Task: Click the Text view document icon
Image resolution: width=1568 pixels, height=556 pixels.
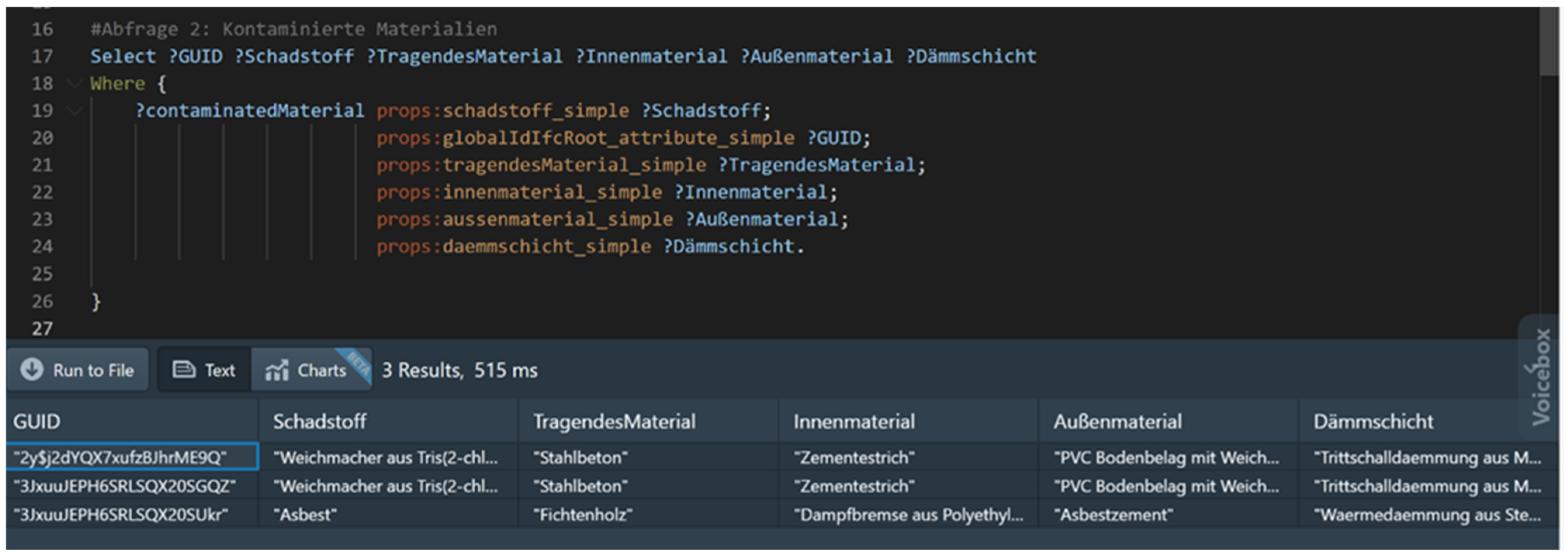Action: click(183, 369)
